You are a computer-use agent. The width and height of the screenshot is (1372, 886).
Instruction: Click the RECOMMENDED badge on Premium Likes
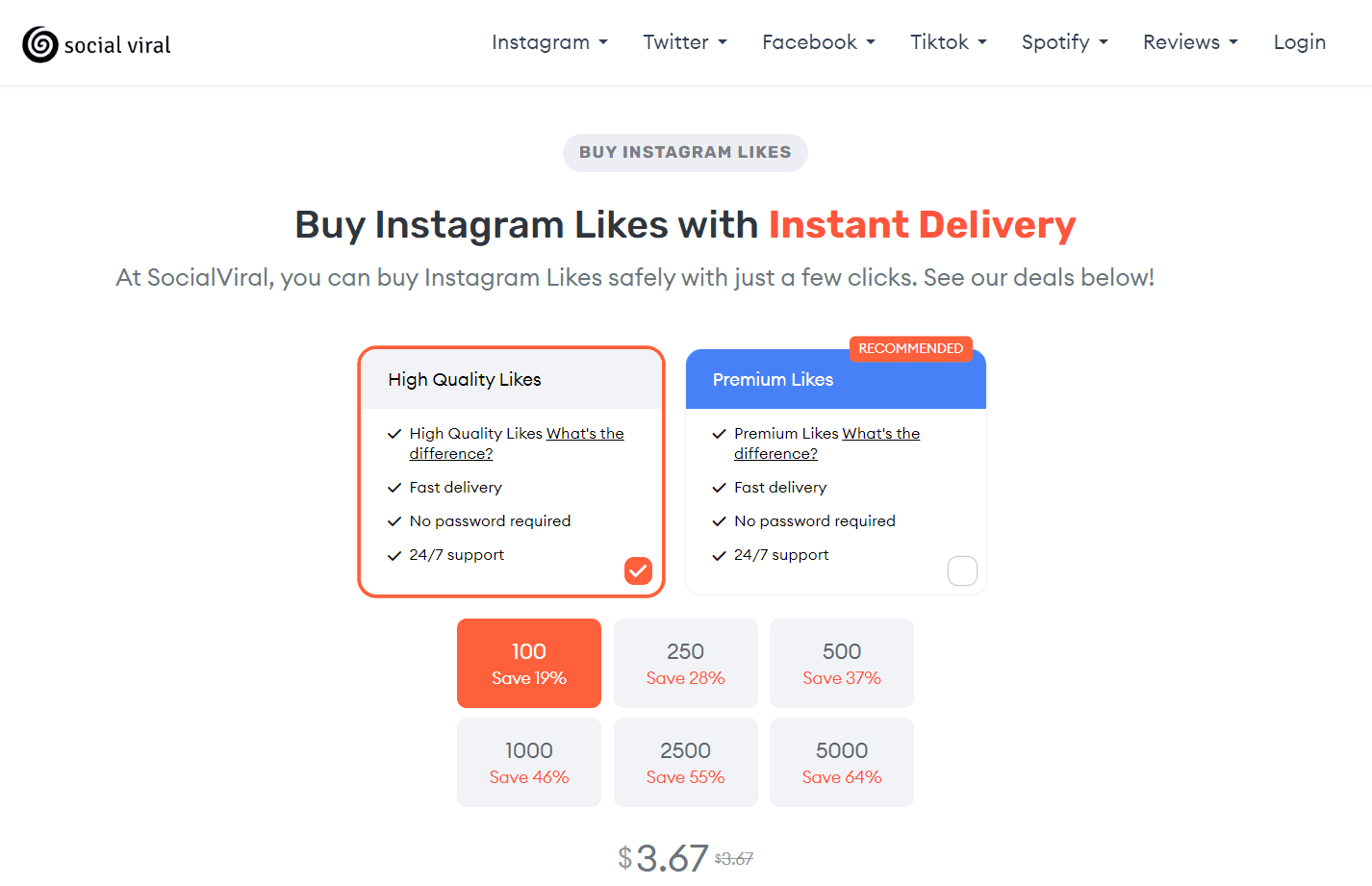tap(911, 348)
